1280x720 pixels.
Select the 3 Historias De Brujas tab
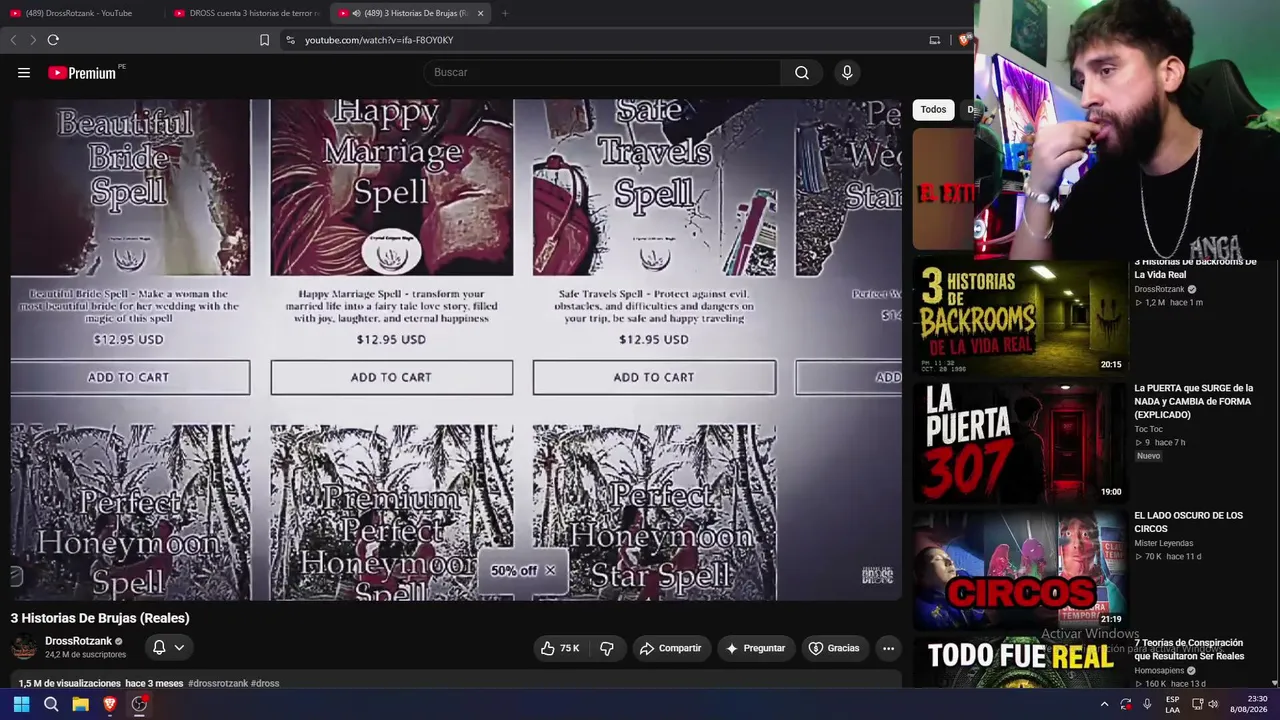410,13
